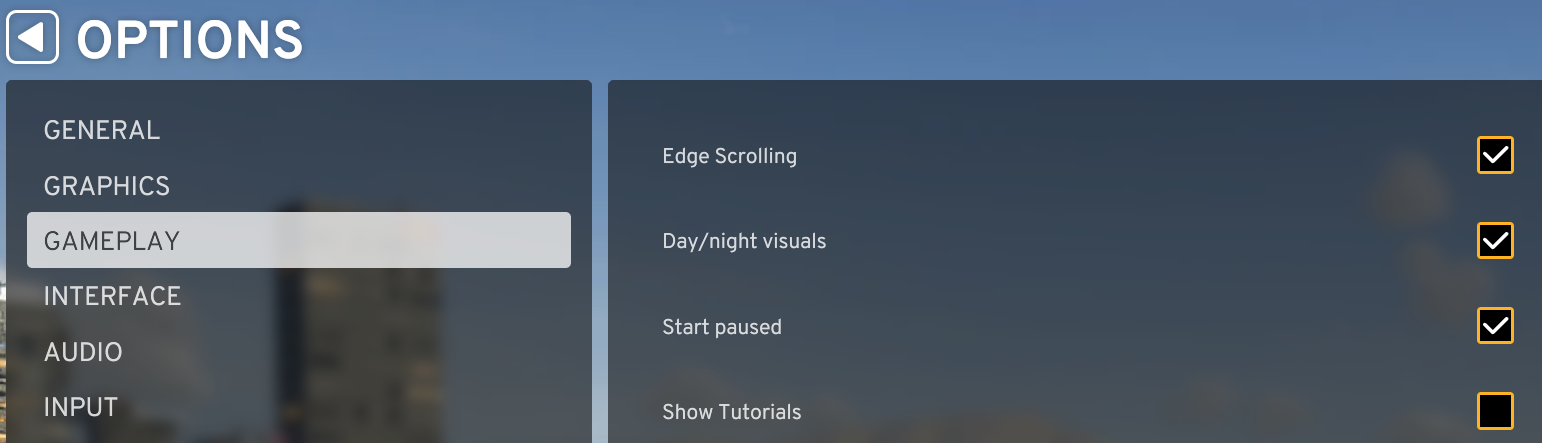The image size is (1542, 443).
Task: Click the Day/night visuals label text
Action: pos(744,241)
